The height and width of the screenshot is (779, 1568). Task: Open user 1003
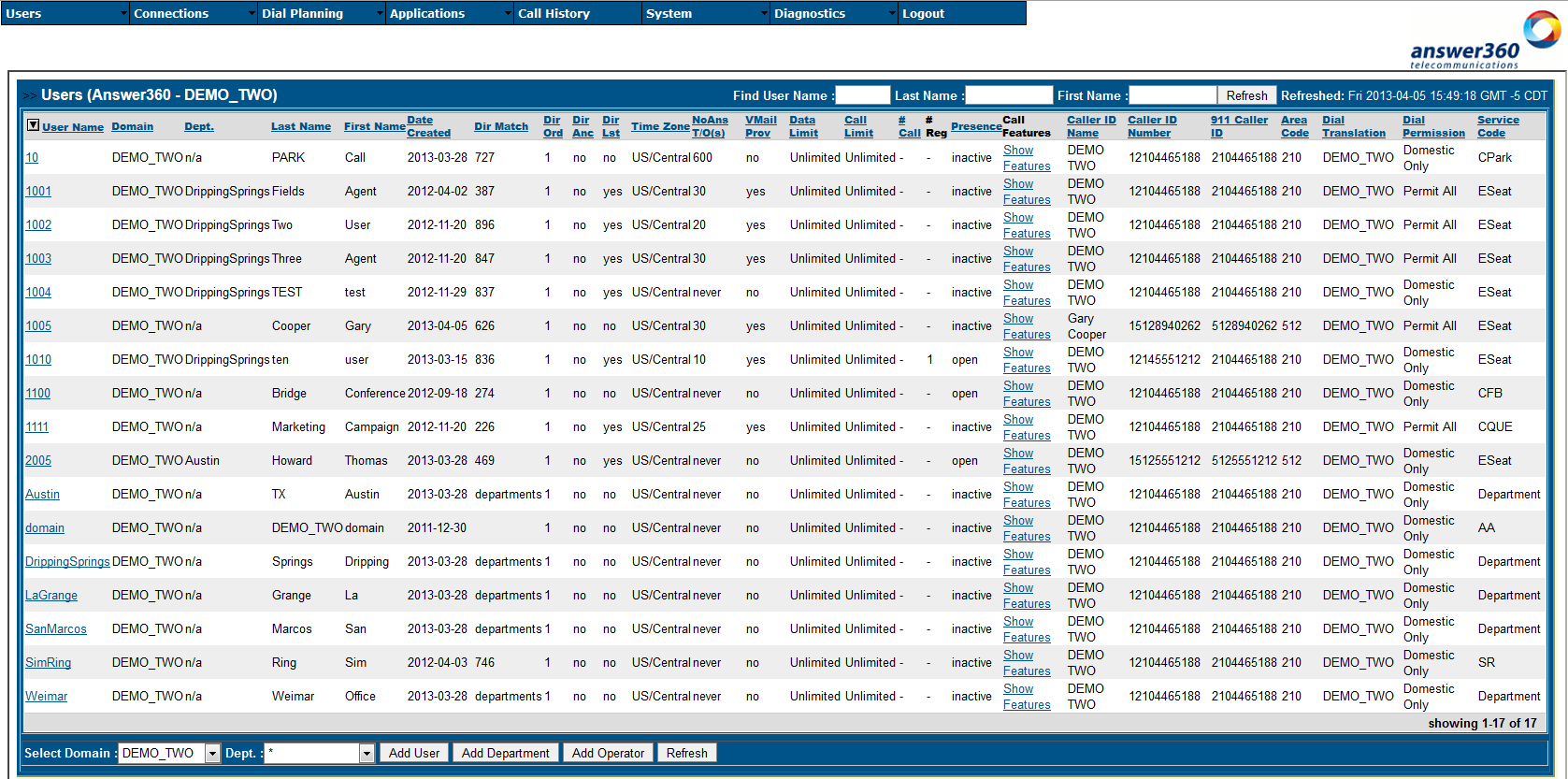pos(38,258)
